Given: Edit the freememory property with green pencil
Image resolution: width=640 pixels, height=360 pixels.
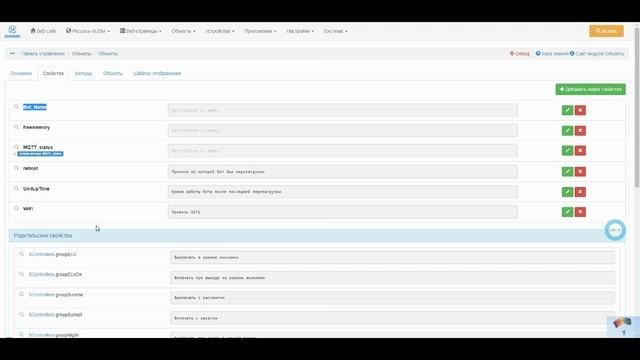Looking at the screenshot, I should (x=567, y=131).
